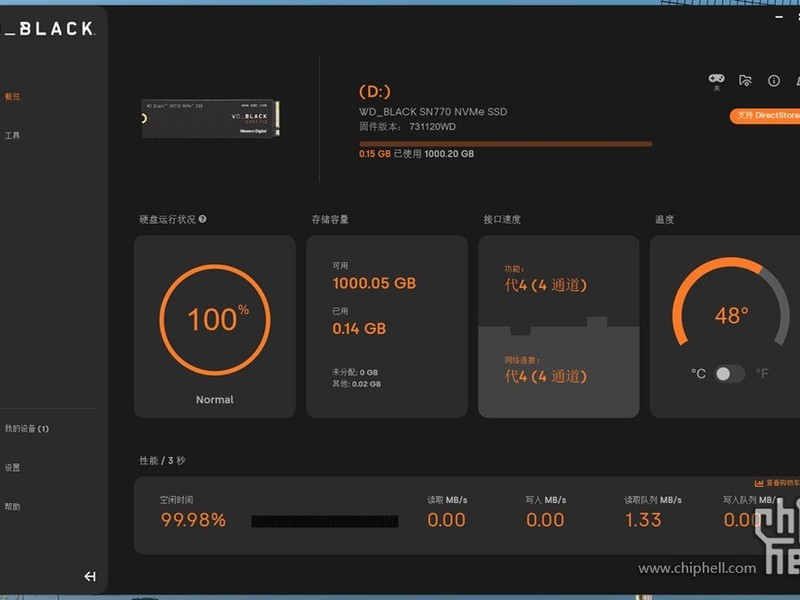Click the 读取队列 1.33 value
800x600 pixels.
[x=643, y=520]
